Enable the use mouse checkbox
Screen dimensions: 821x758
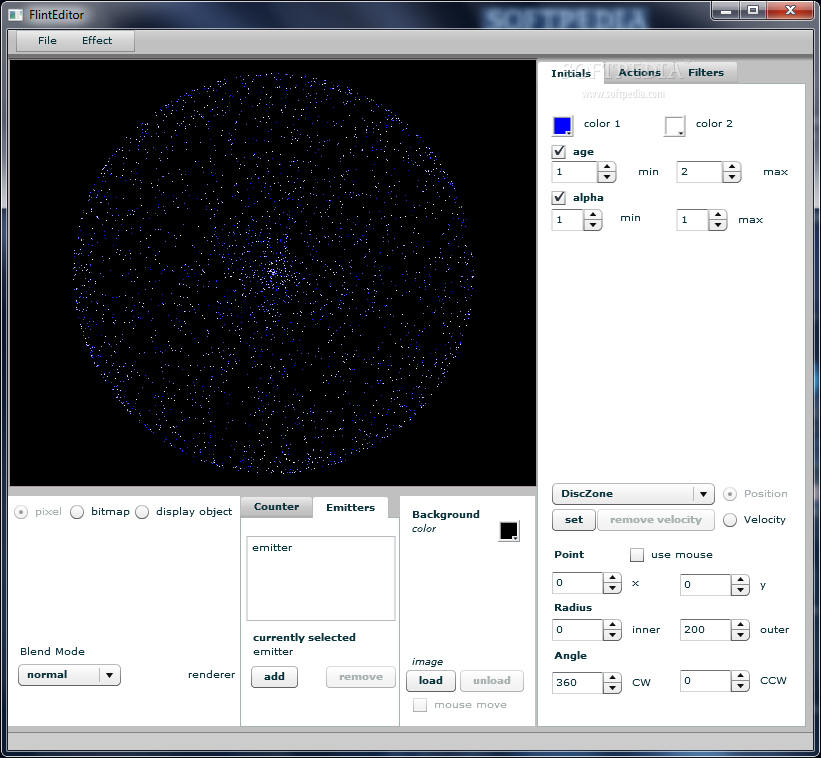[637, 555]
